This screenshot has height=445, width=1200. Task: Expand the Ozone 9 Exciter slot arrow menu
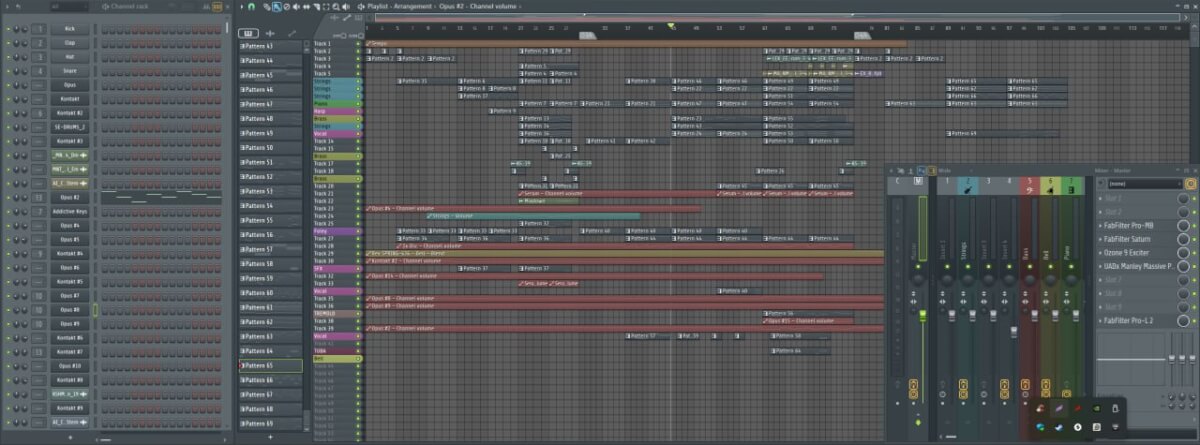pos(1100,254)
